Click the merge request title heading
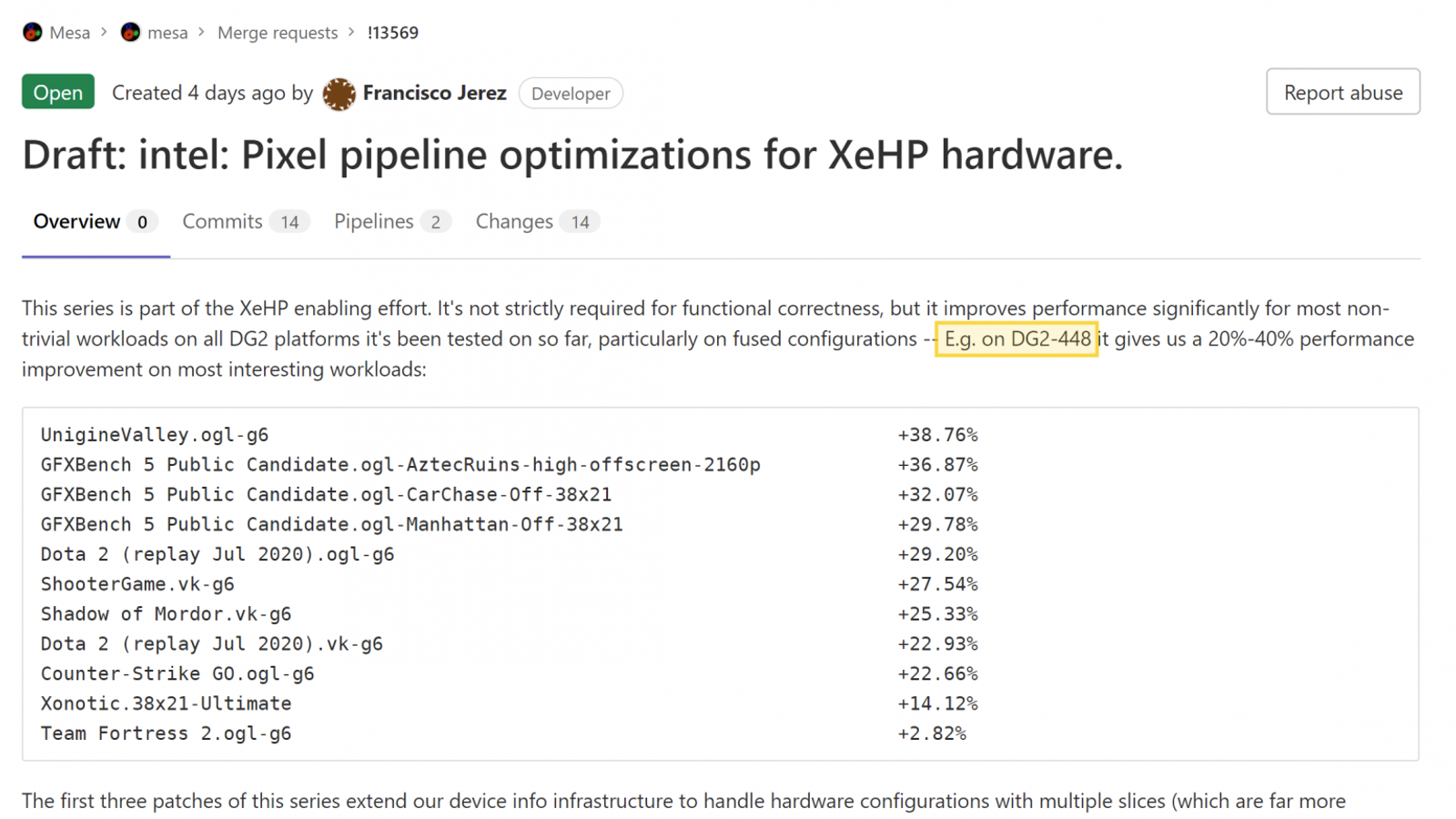The image size is (1456, 819). click(x=572, y=155)
